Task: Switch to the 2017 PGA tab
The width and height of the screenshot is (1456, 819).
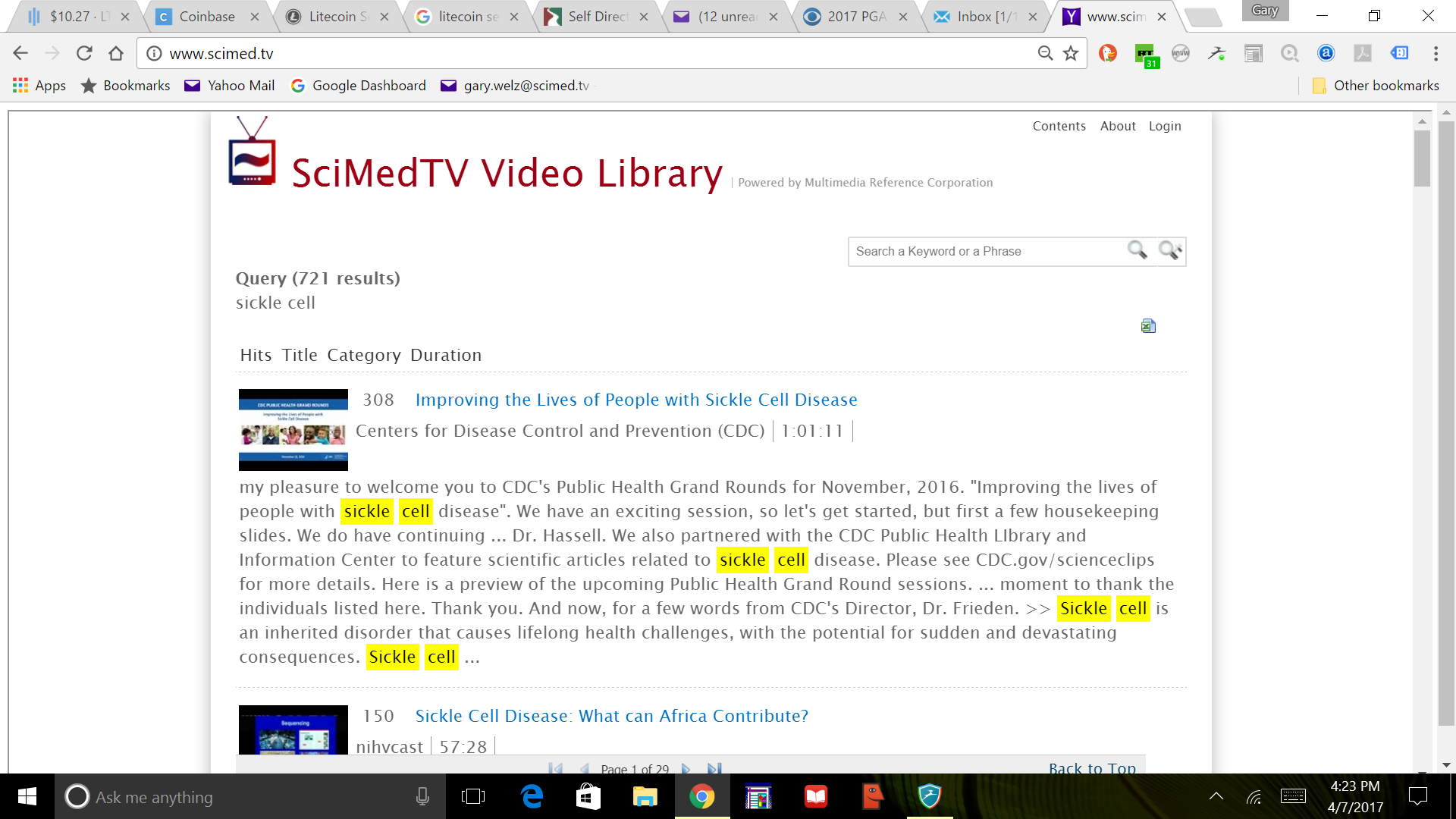Action: pyautogui.click(x=855, y=17)
